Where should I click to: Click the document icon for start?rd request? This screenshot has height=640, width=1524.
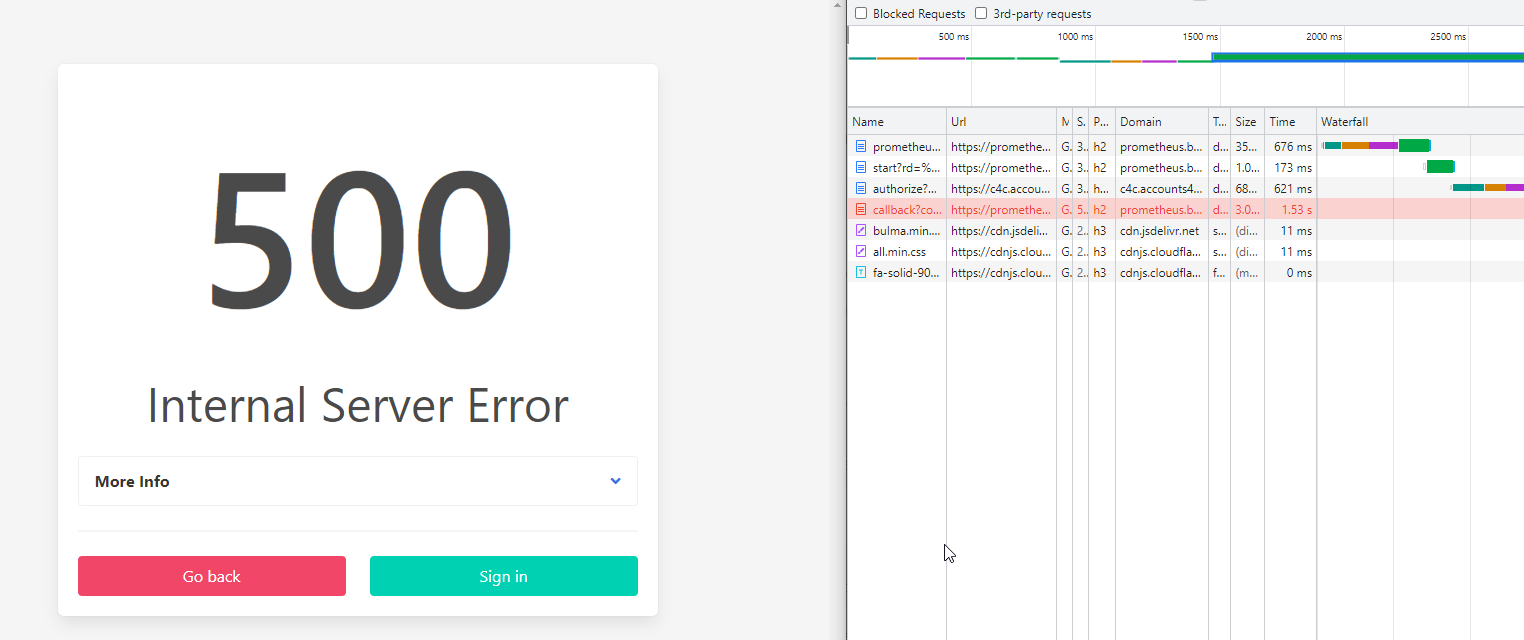click(x=860, y=167)
